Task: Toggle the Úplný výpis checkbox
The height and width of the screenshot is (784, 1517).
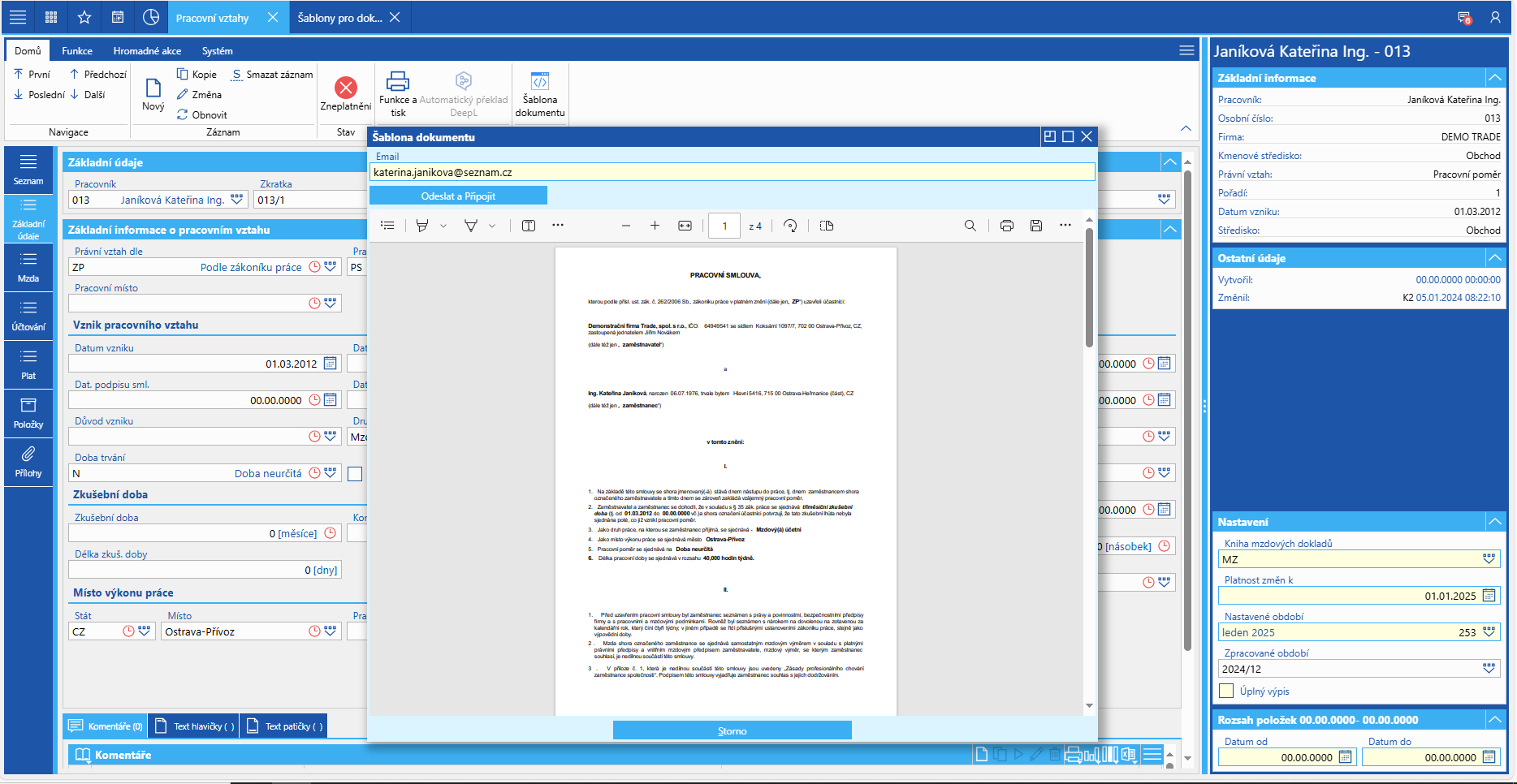Action: (1227, 691)
